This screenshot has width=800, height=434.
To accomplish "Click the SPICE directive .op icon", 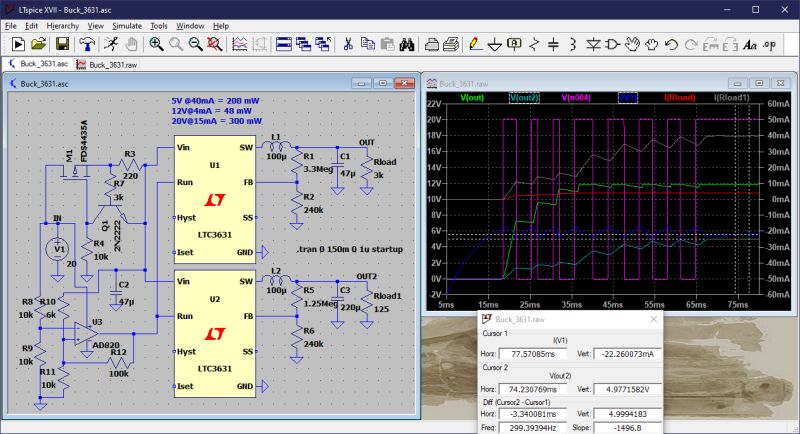I will [x=769, y=44].
